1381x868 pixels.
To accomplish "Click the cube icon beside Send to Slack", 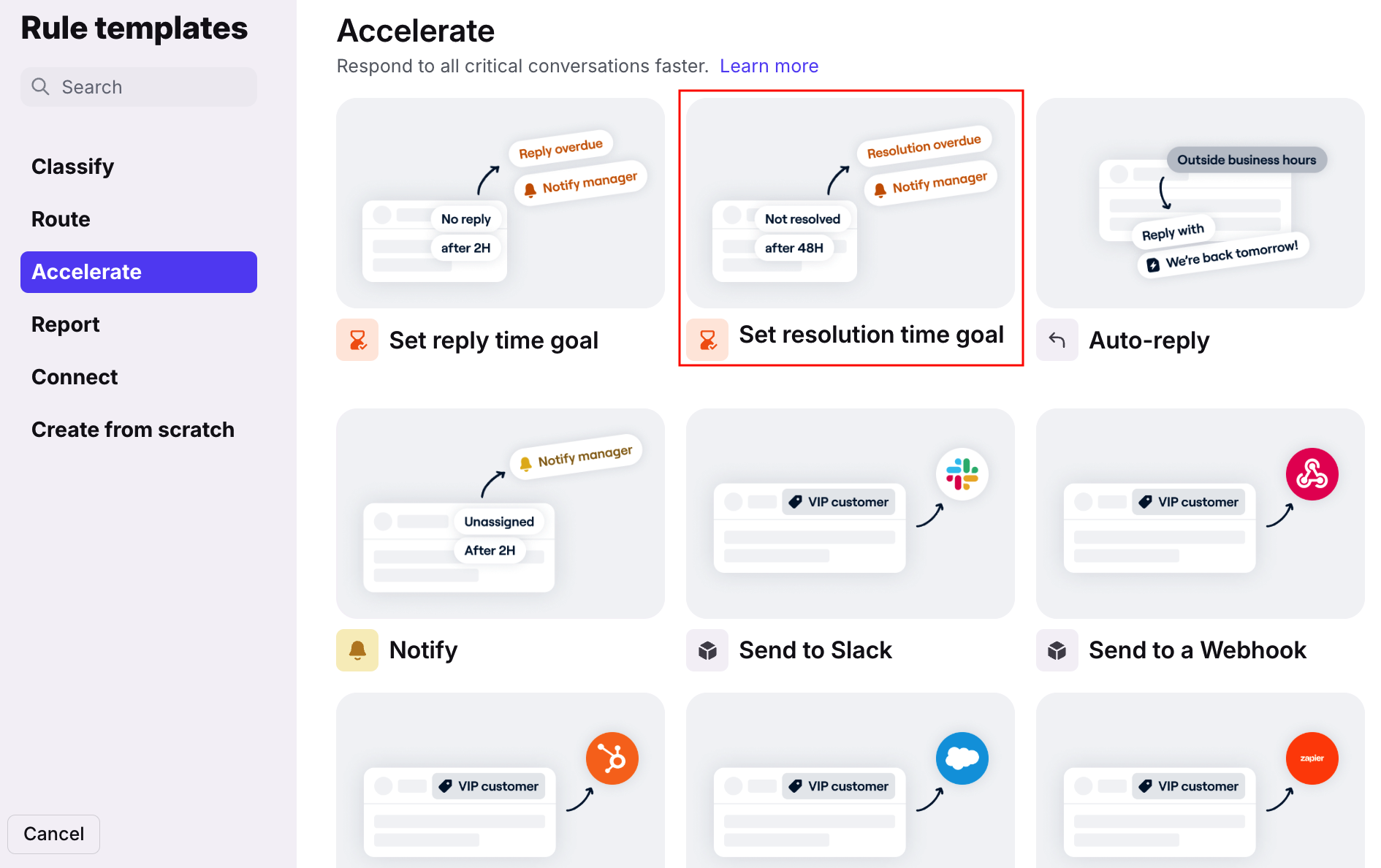I will click(707, 650).
